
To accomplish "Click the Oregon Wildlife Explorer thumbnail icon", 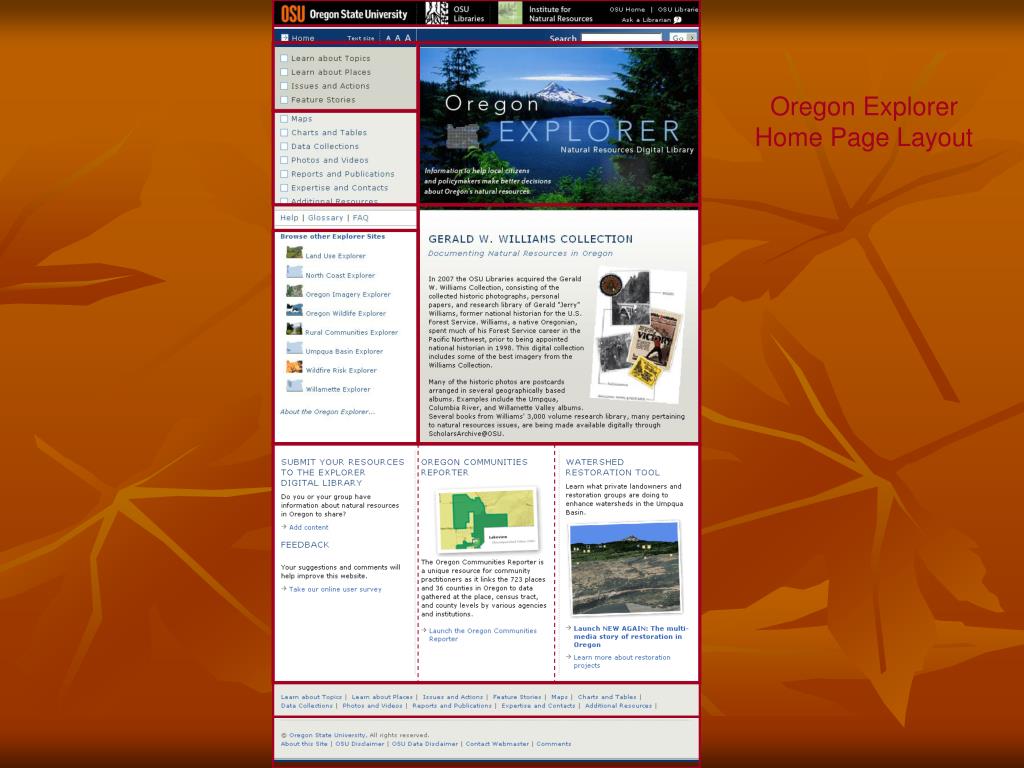I will tap(295, 310).
